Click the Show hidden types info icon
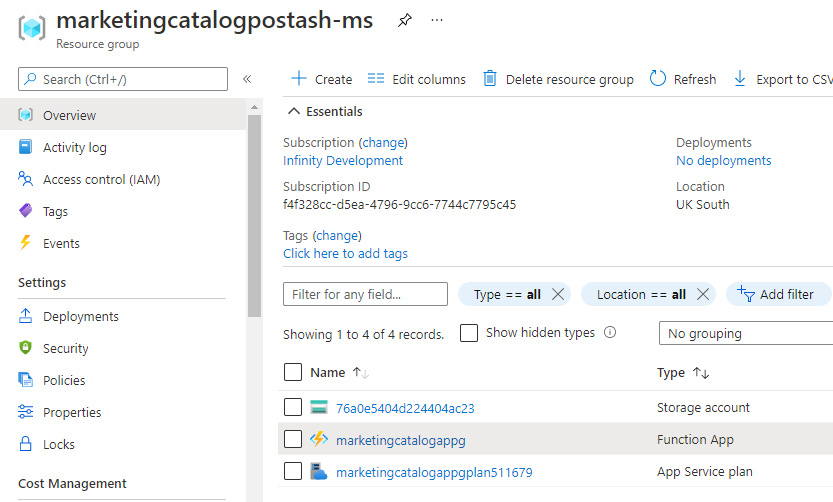 610,333
